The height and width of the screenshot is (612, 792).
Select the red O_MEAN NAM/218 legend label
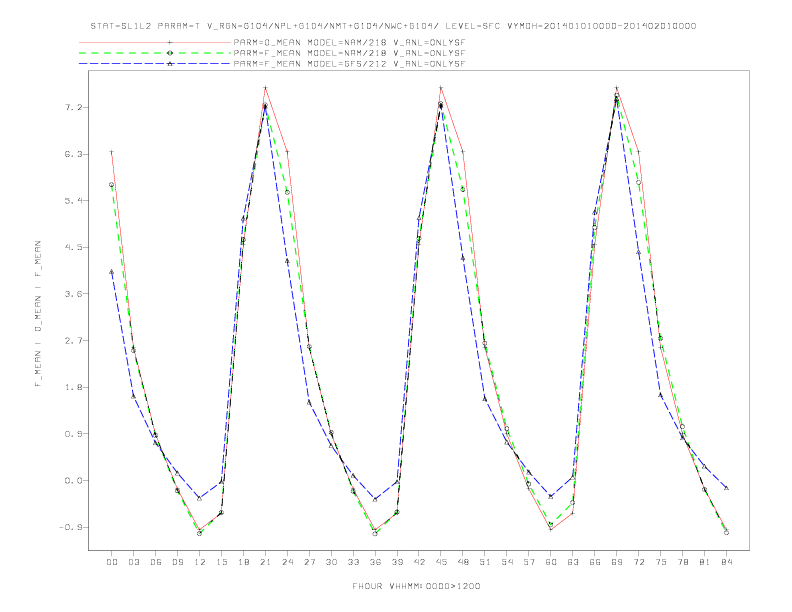[350, 42]
